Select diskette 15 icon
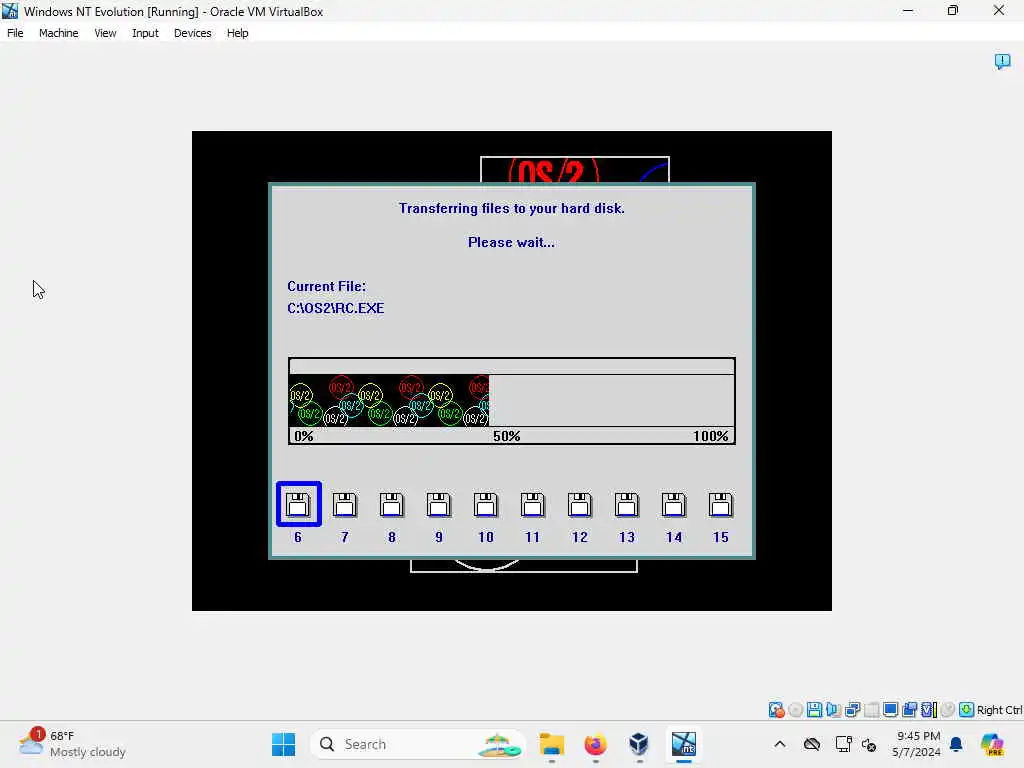Screen dimensions: 1024x768 click(721, 505)
